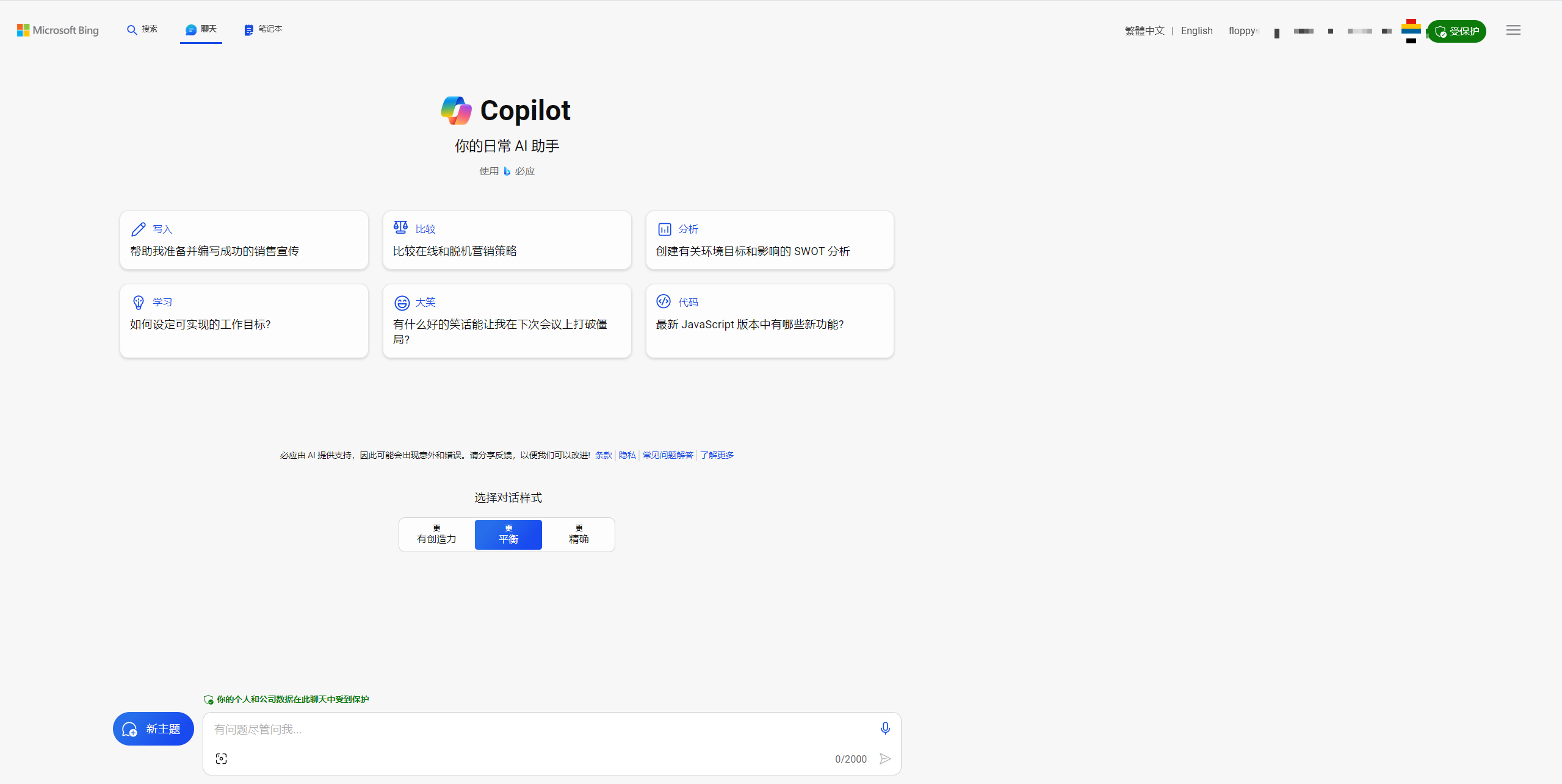Open the 隐私 privacy link
The image size is (1562, 784).
pos(626,455)
